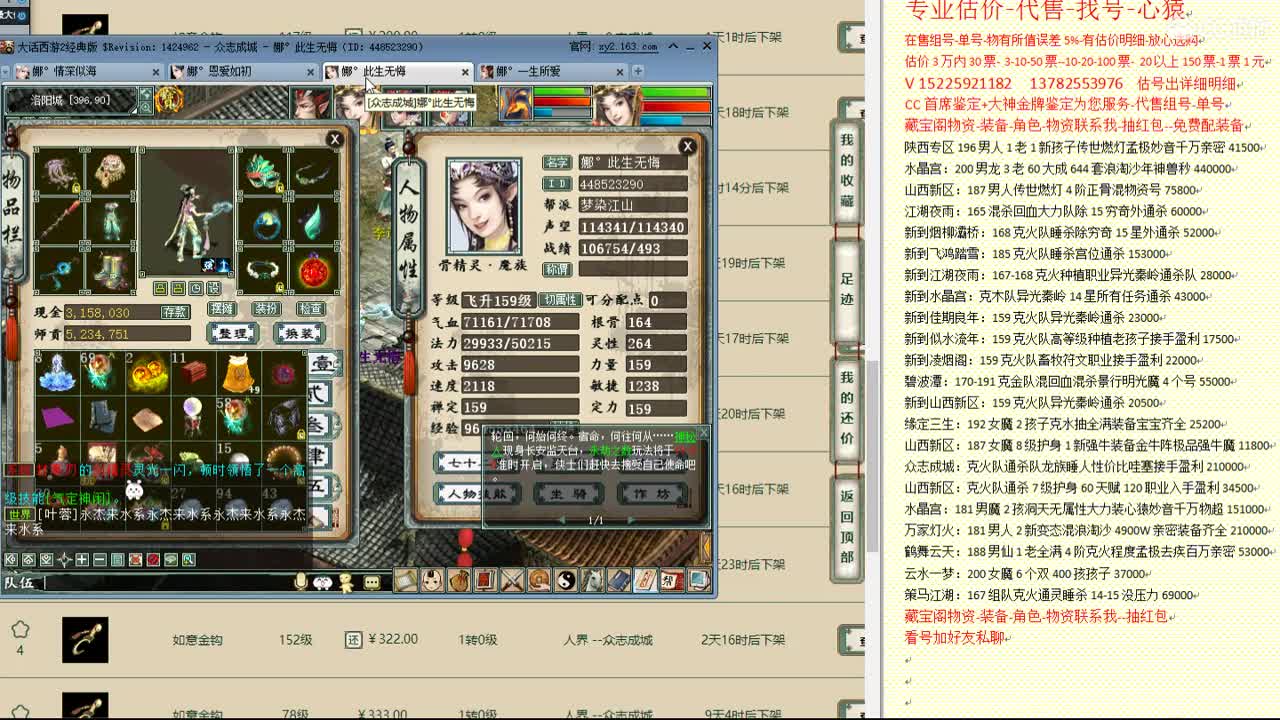
Task: Open the 坐骑 mount button
Action: [x=567, y=494]
